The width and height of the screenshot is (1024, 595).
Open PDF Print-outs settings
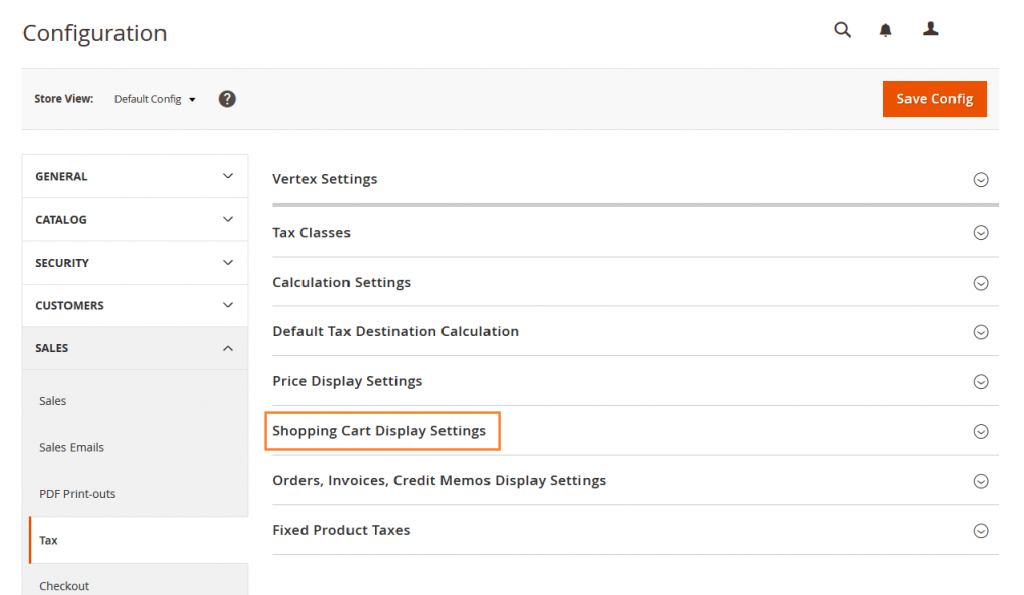[77, 493]
